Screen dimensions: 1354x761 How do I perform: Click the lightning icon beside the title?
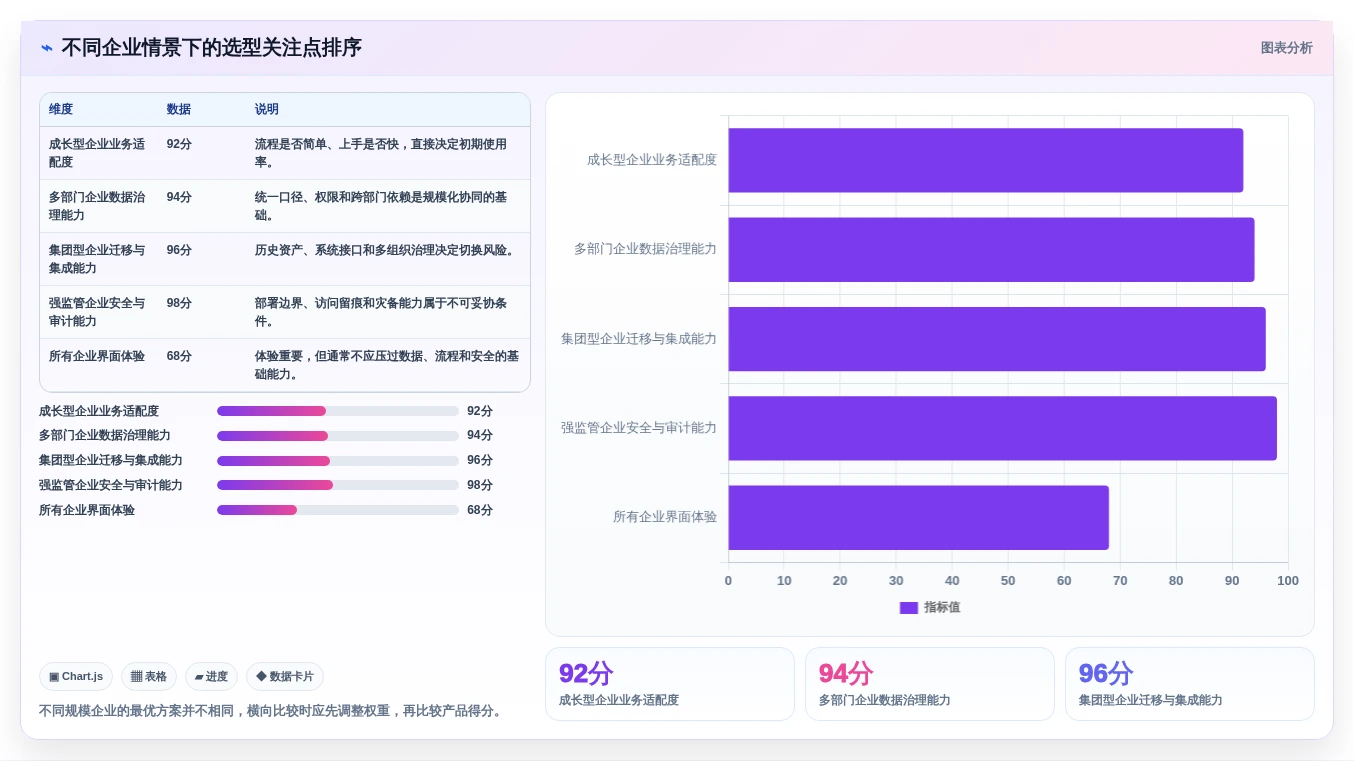click(47, 48)
